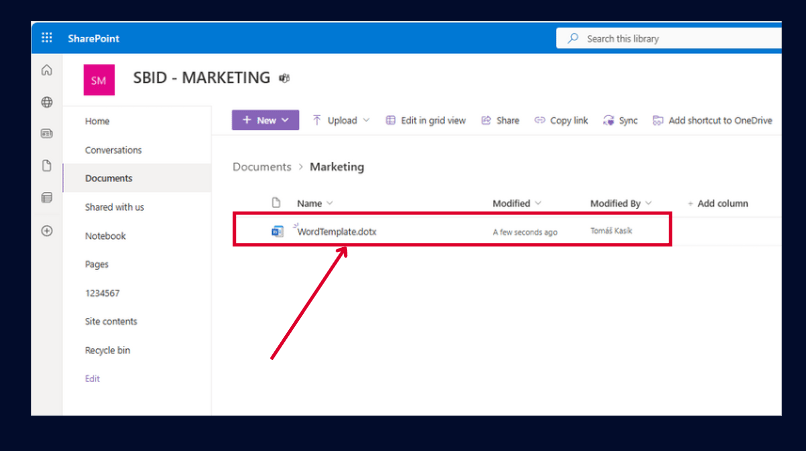This screenshot has height=451, width=806.
Task: Open Site contents in the navigation
Action: click(111, 321)
